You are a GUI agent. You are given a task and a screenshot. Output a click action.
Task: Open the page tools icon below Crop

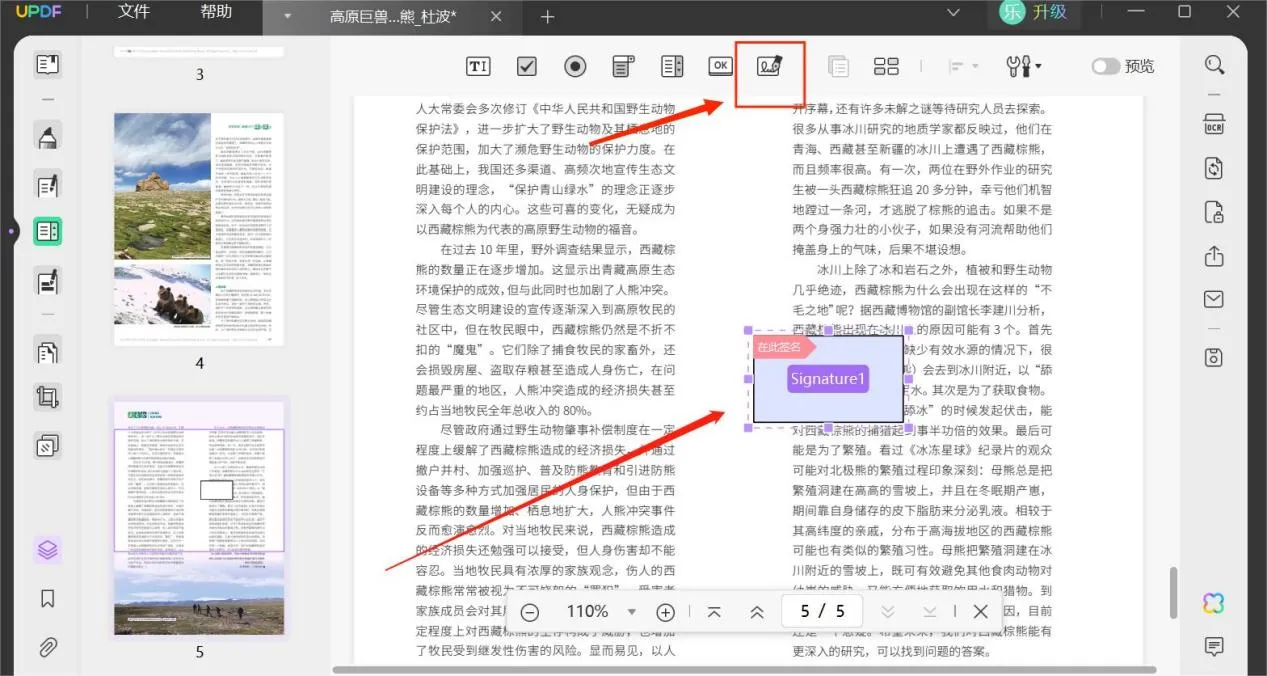[x=47, y=445]
